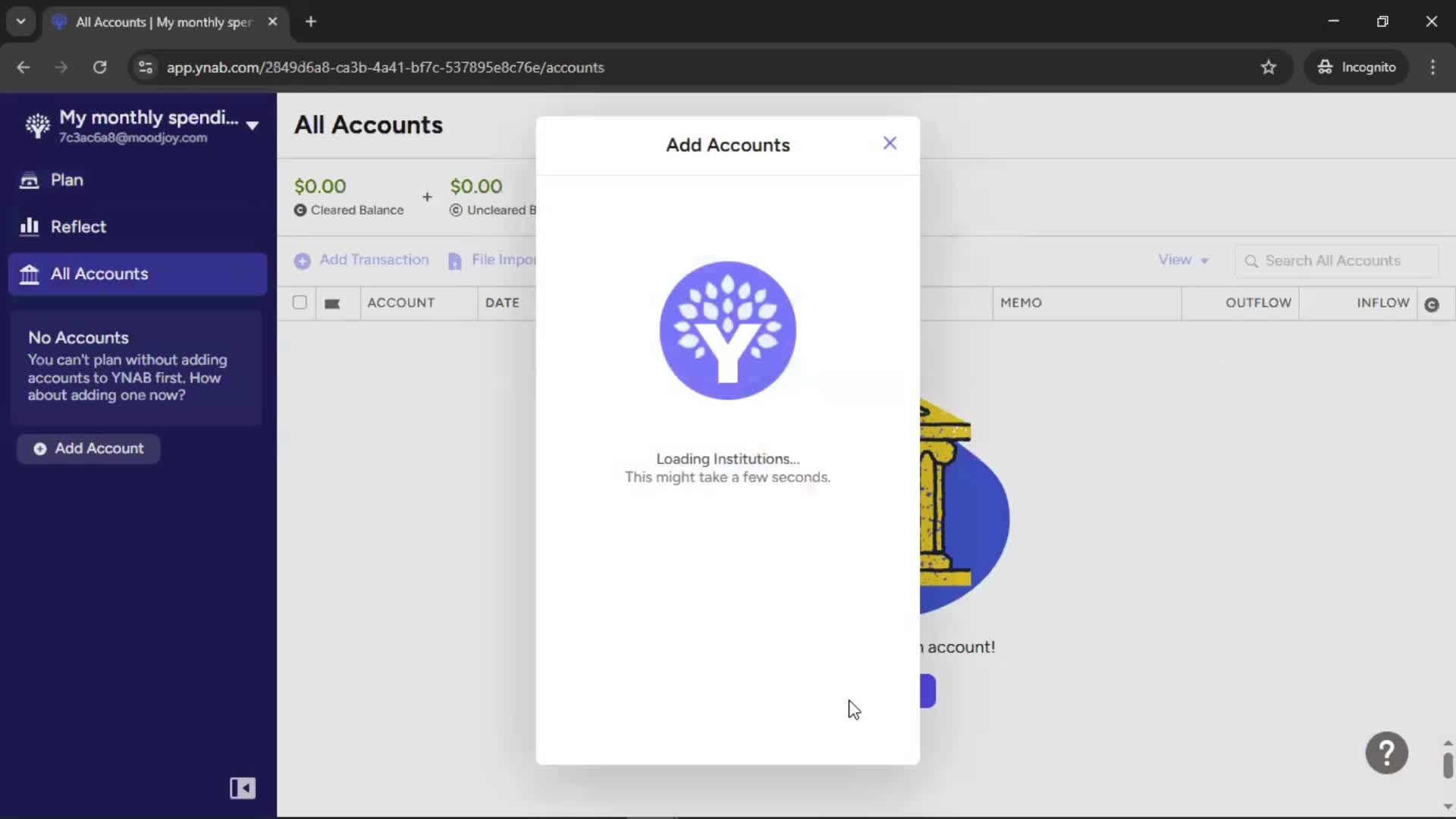
Task: Click the $0.00 Cleared Balance amount
Action: tap(320, 187)
